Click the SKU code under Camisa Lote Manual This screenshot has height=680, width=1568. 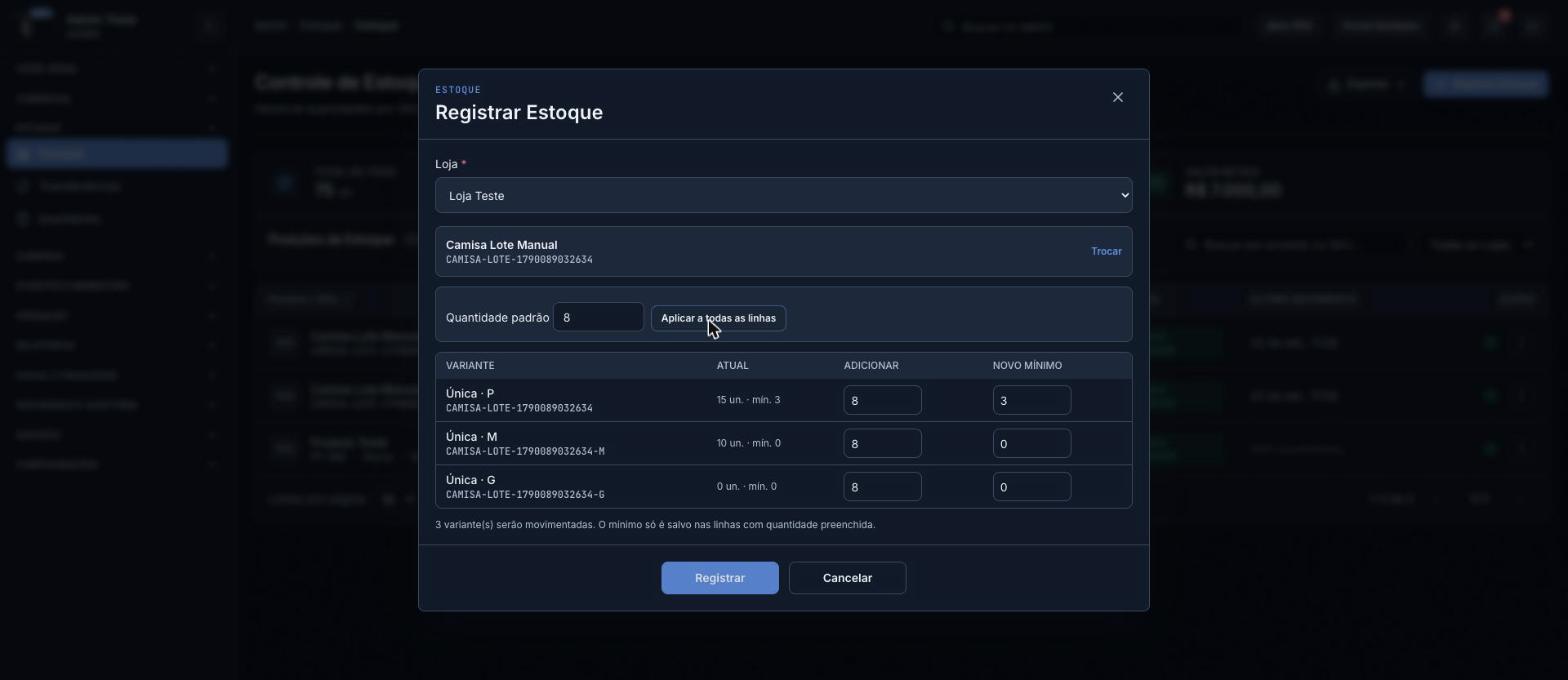click(x=519, y=260)
